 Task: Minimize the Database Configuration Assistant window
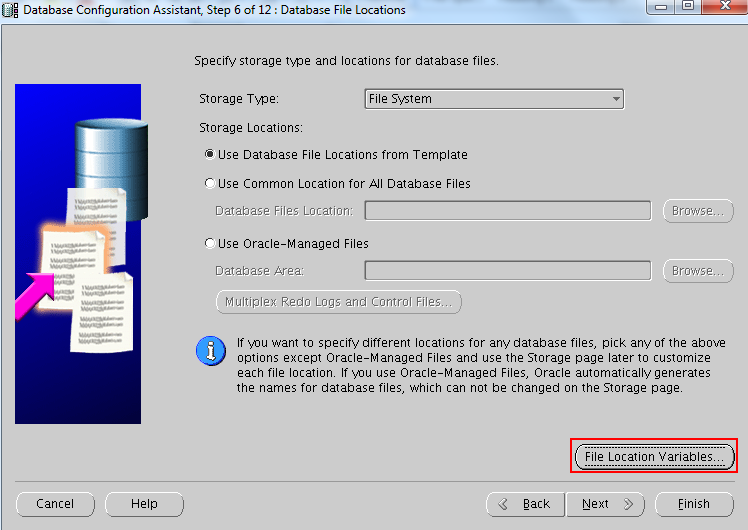(x=661, y=7)
